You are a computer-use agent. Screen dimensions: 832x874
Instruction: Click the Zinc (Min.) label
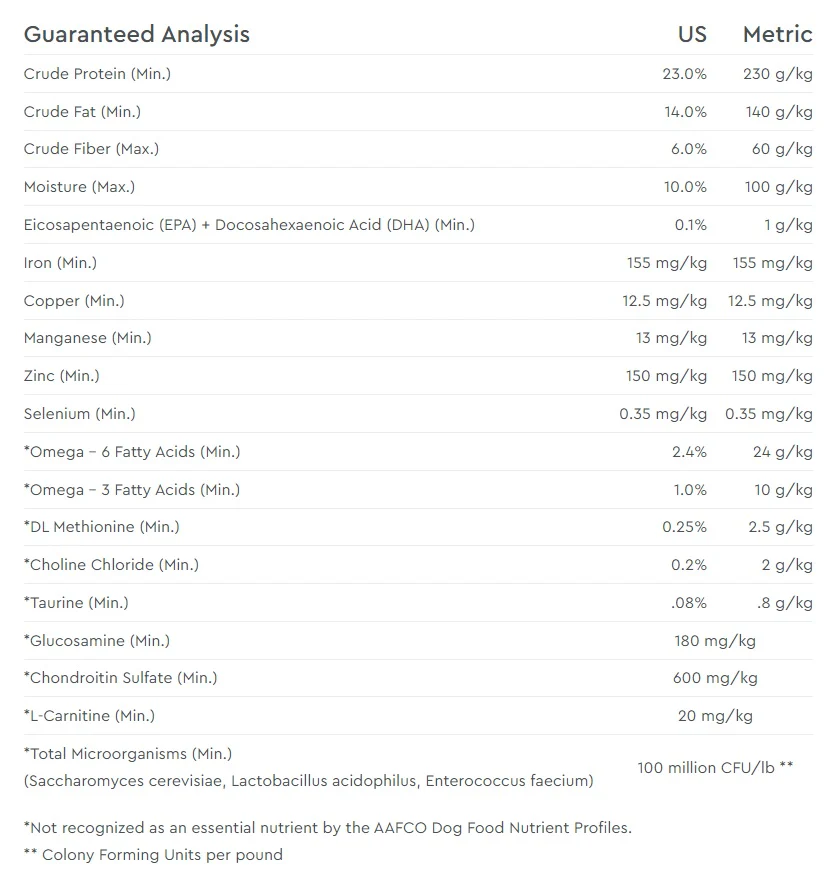pos(61,376)
